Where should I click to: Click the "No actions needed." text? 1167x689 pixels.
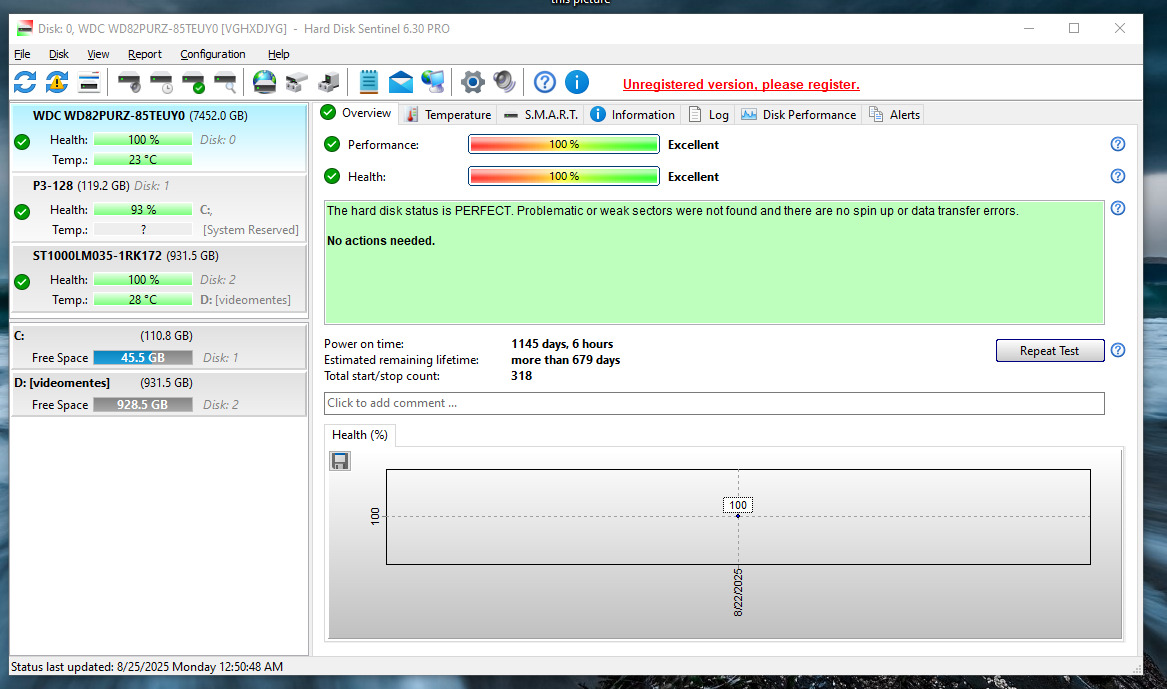(x=381, y=241)
